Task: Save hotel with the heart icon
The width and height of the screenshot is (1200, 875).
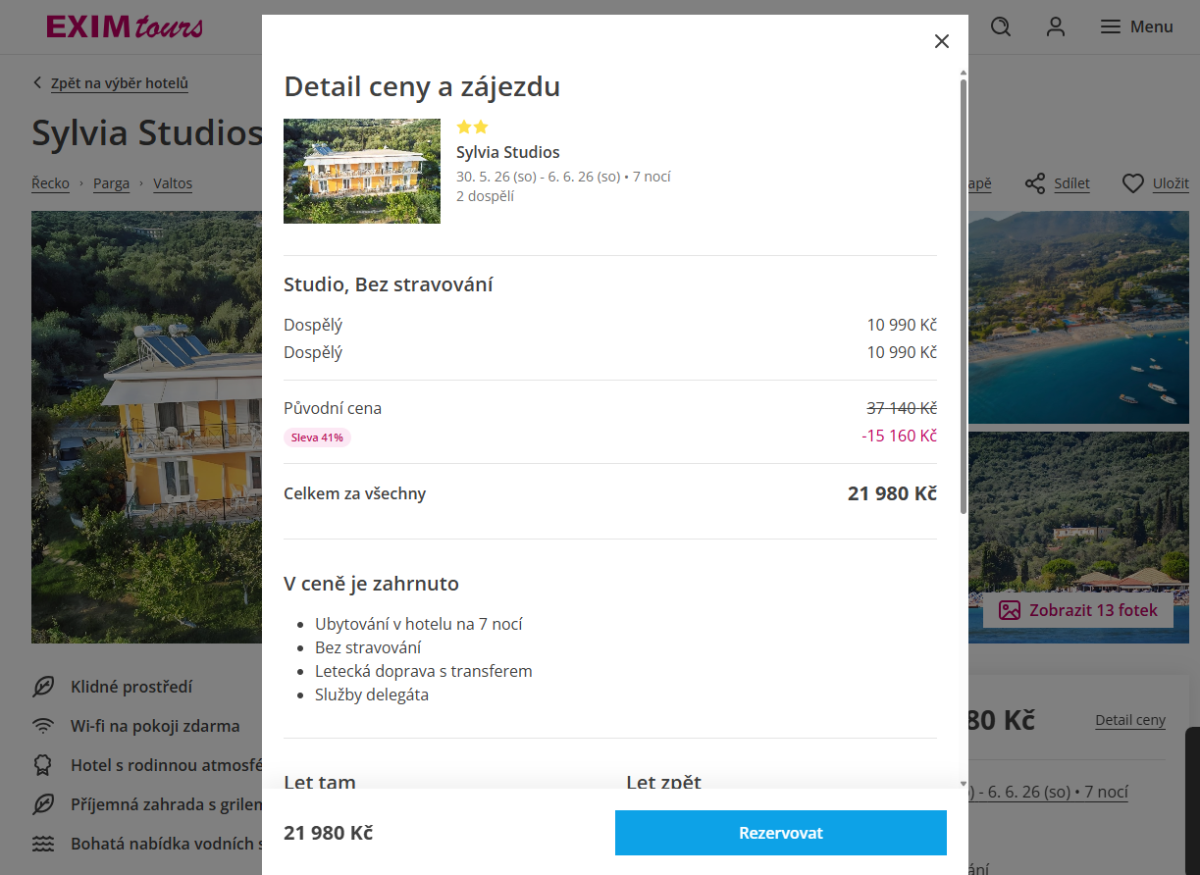Action: coord(1132,184)
